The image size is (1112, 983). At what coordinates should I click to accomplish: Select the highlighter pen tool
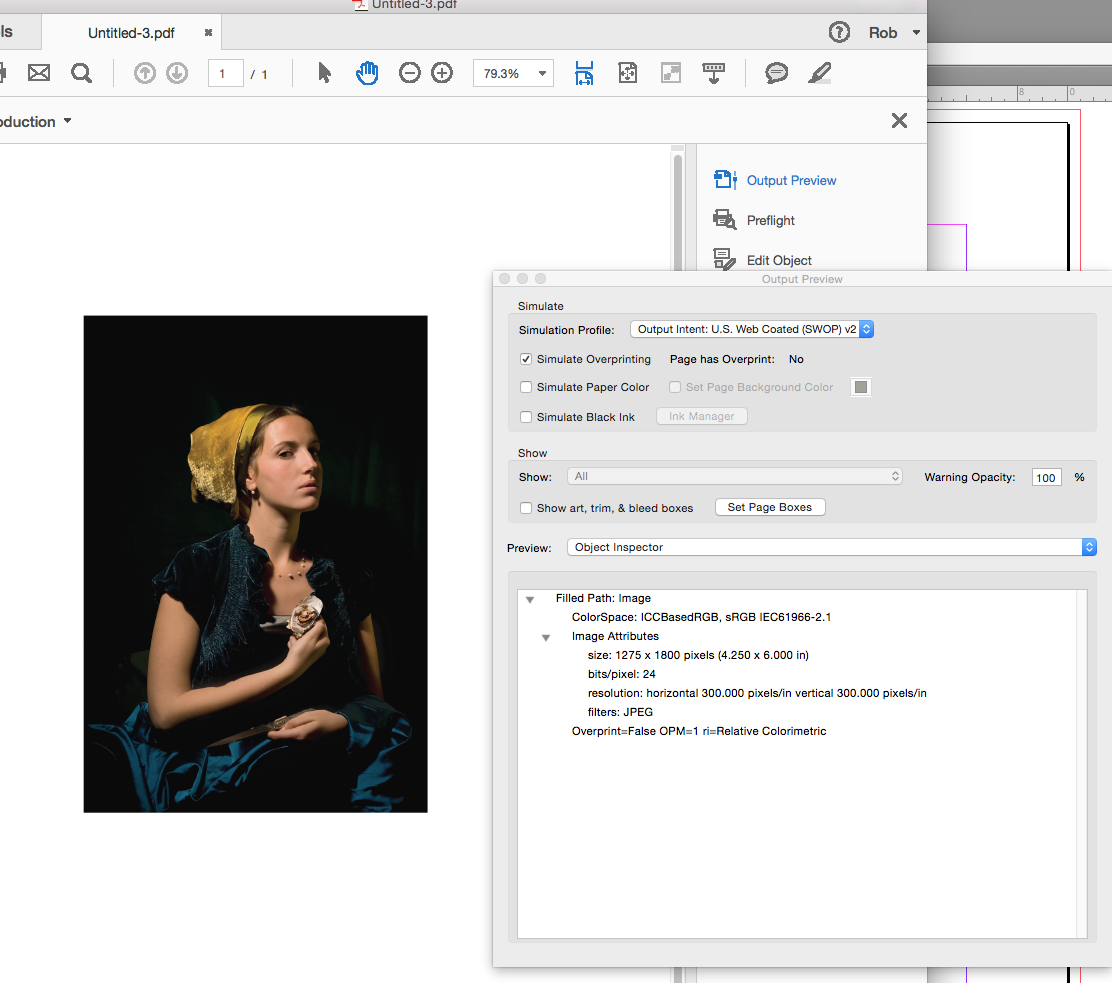819,73
